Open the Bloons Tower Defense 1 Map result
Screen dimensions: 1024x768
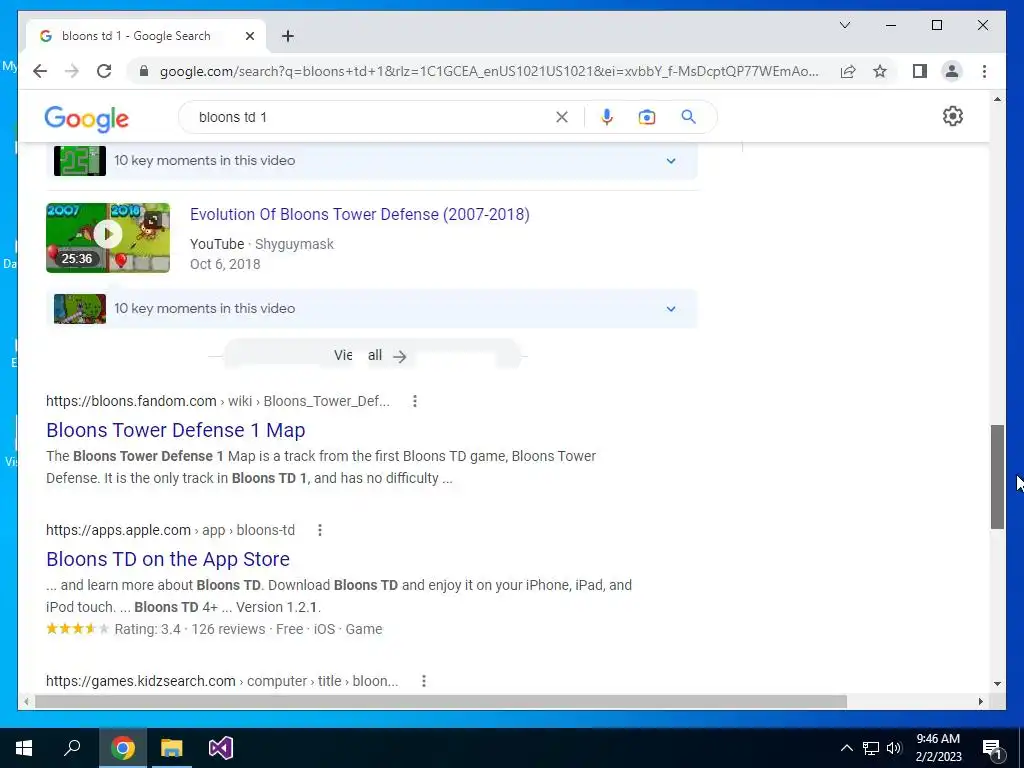tap(176, 430)
